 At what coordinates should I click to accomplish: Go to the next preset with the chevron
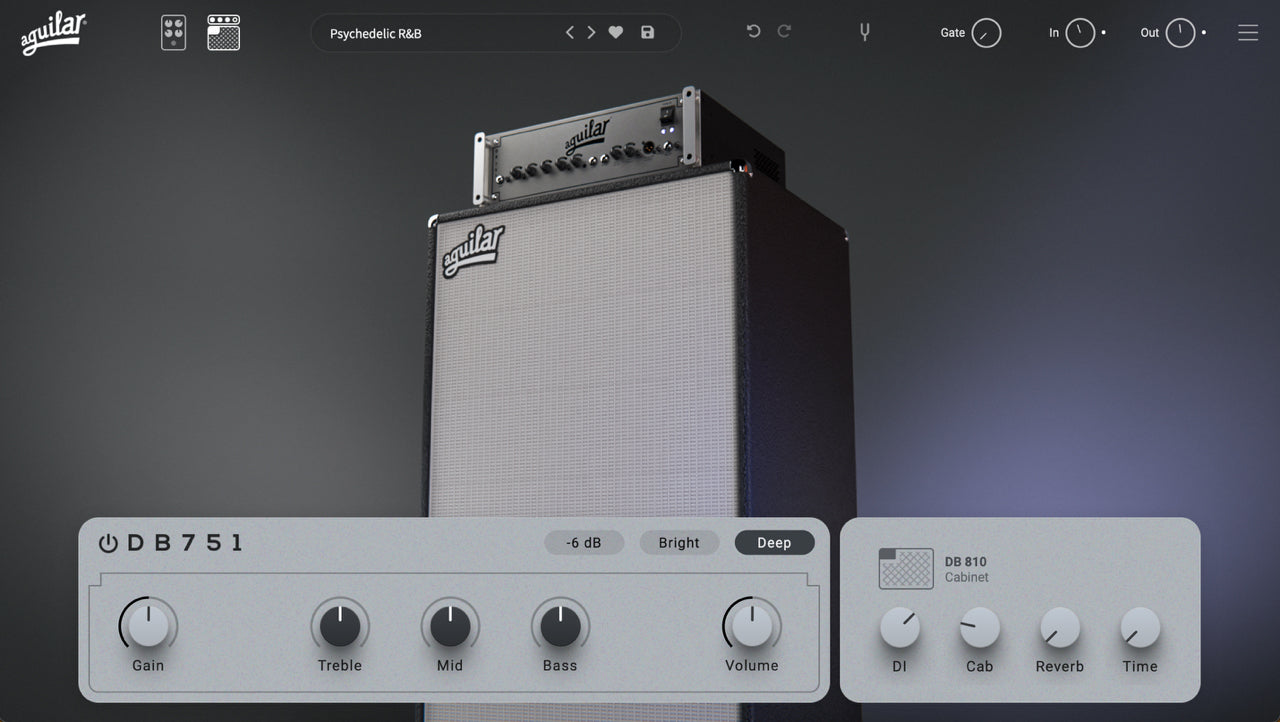click(590, 32)
